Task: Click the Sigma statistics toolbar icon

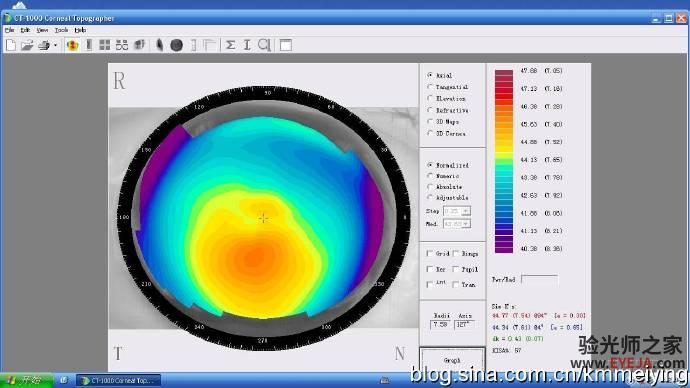Action: pyautogui.click(x=230, y=45)
